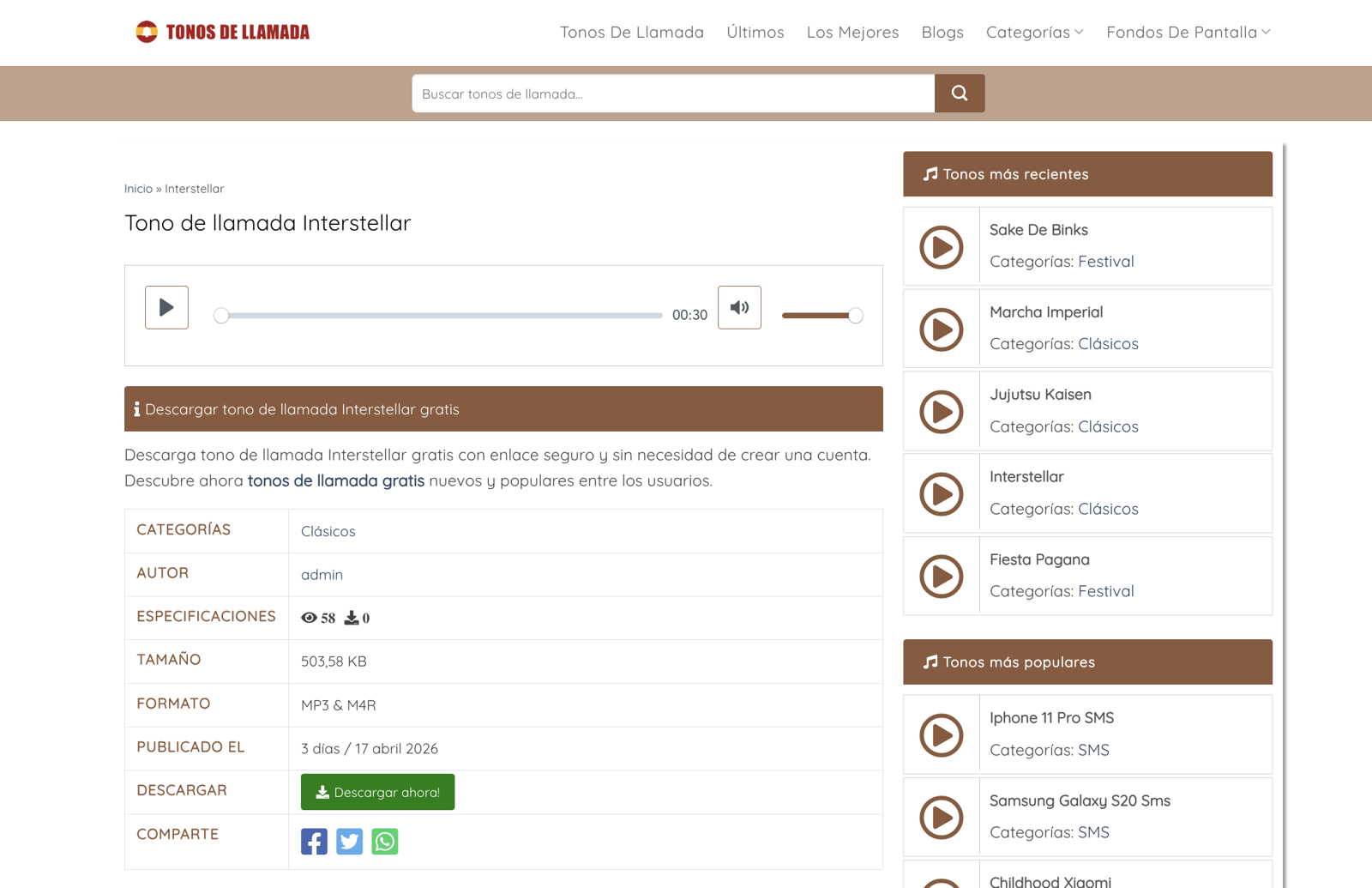1372x888 pixels.
Task: Open the tonos de llamada gratis link
Action: tap(336, 480)
